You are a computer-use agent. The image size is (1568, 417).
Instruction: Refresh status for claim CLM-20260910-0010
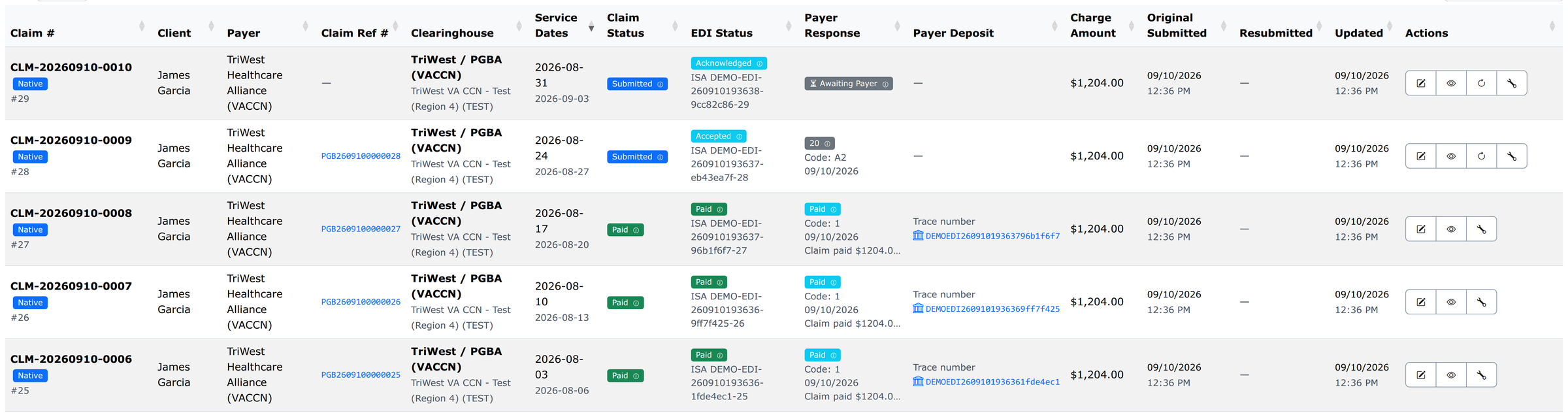coord(1481,83)
